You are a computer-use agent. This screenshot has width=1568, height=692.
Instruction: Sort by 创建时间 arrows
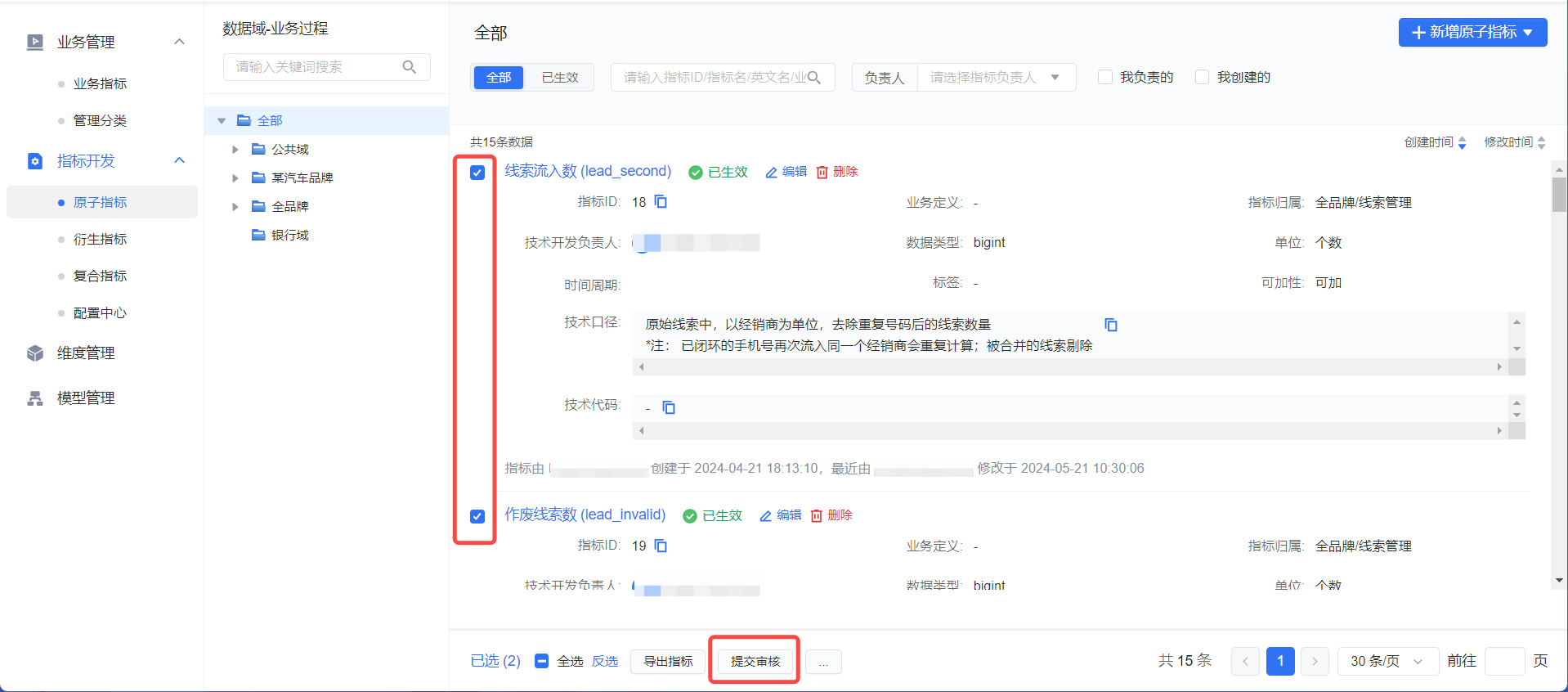(x=1462, y=143)
